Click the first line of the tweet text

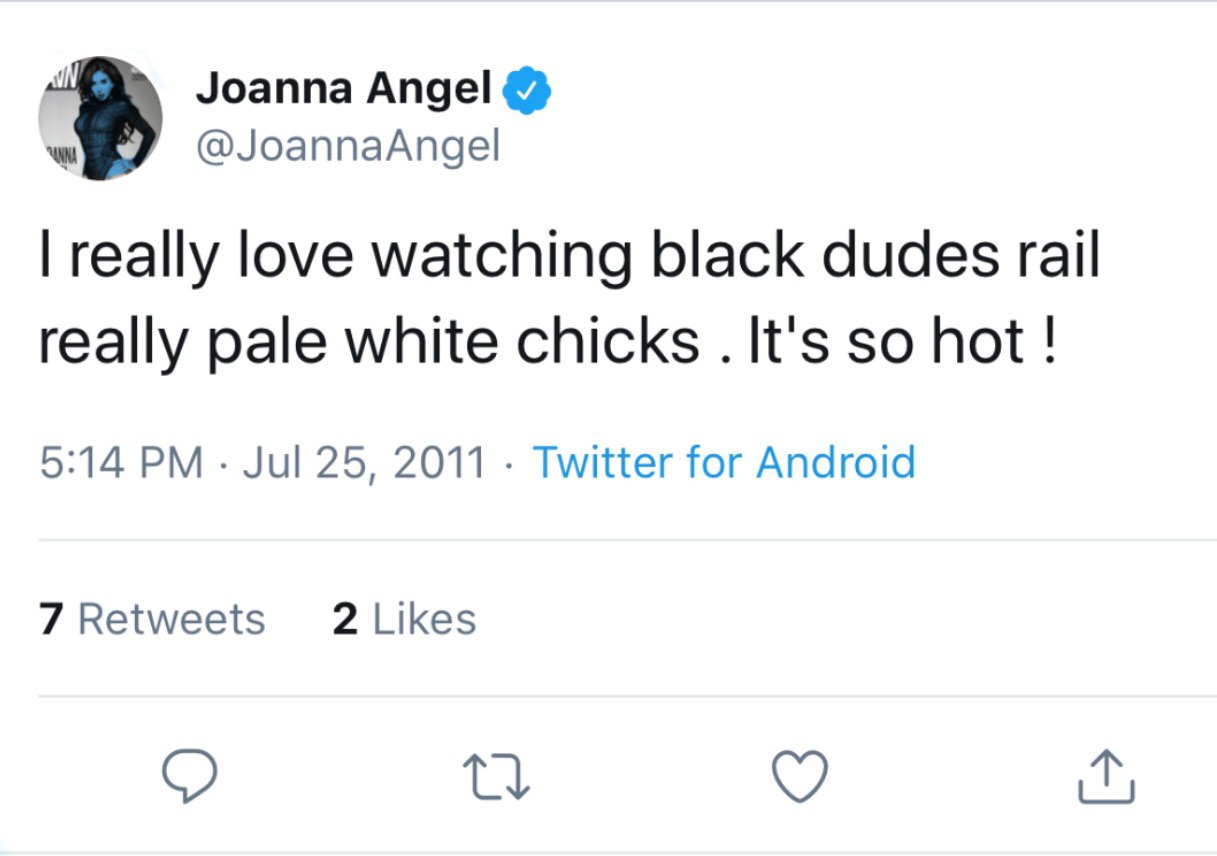click(x=568, y=256)
